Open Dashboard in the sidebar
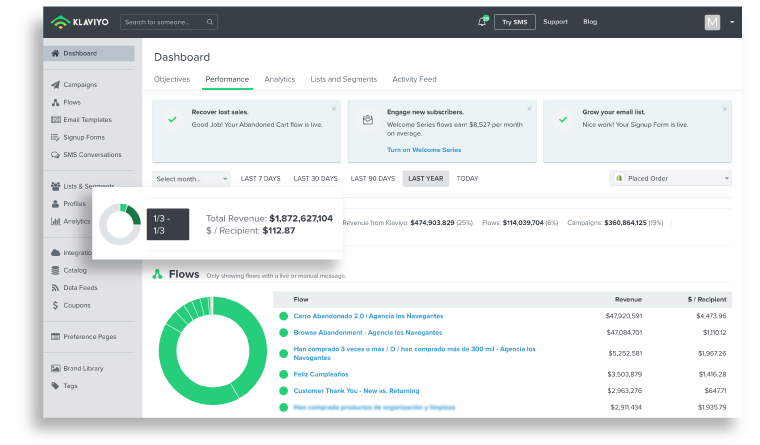 (89, 53)
